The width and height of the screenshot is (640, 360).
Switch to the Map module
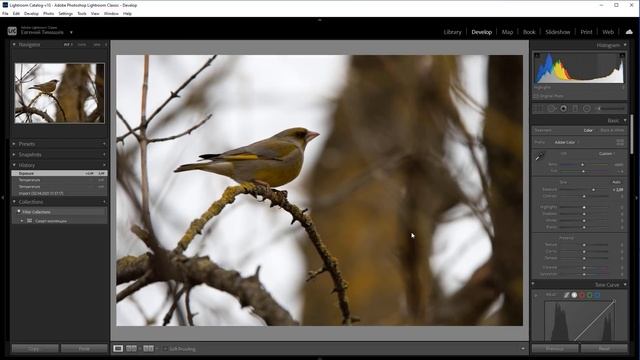click(x=507, y=32)
